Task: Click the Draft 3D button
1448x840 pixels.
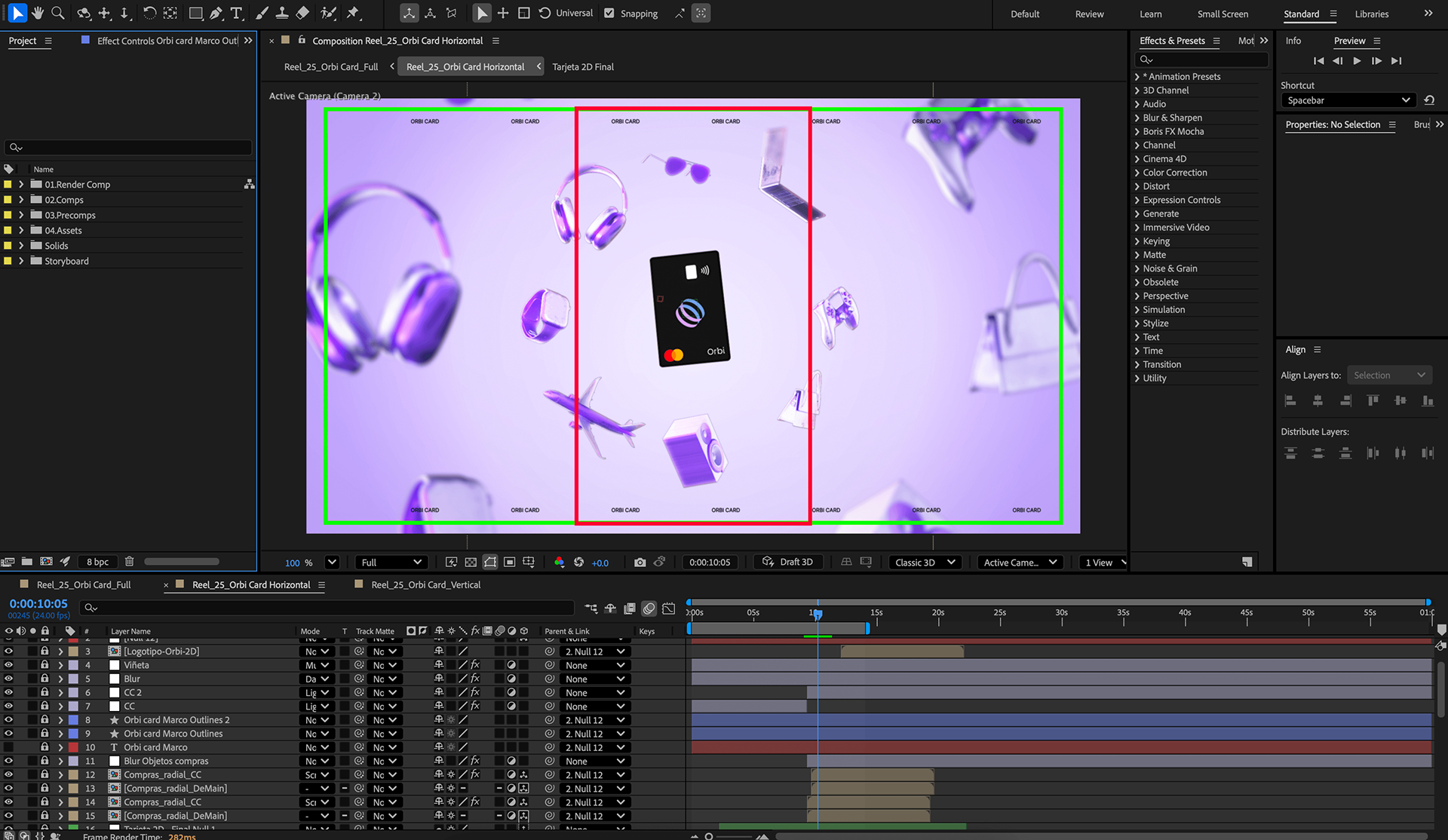Action: tap(787, 563)
